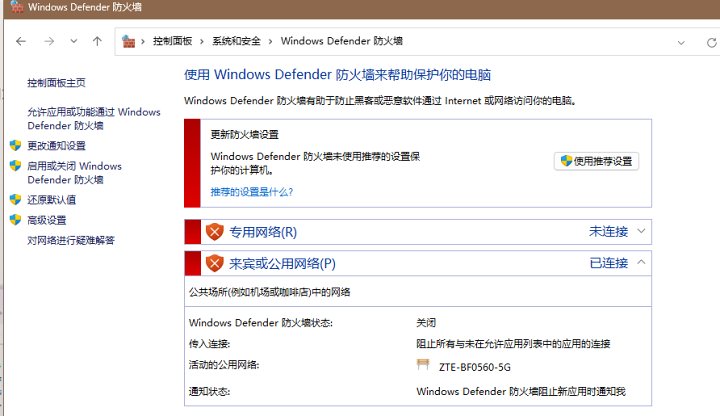The width and height of the screenshot is (720, 416).
Task: Open 高级设置 in the left sidebar
Action: (x=47, y=220)
